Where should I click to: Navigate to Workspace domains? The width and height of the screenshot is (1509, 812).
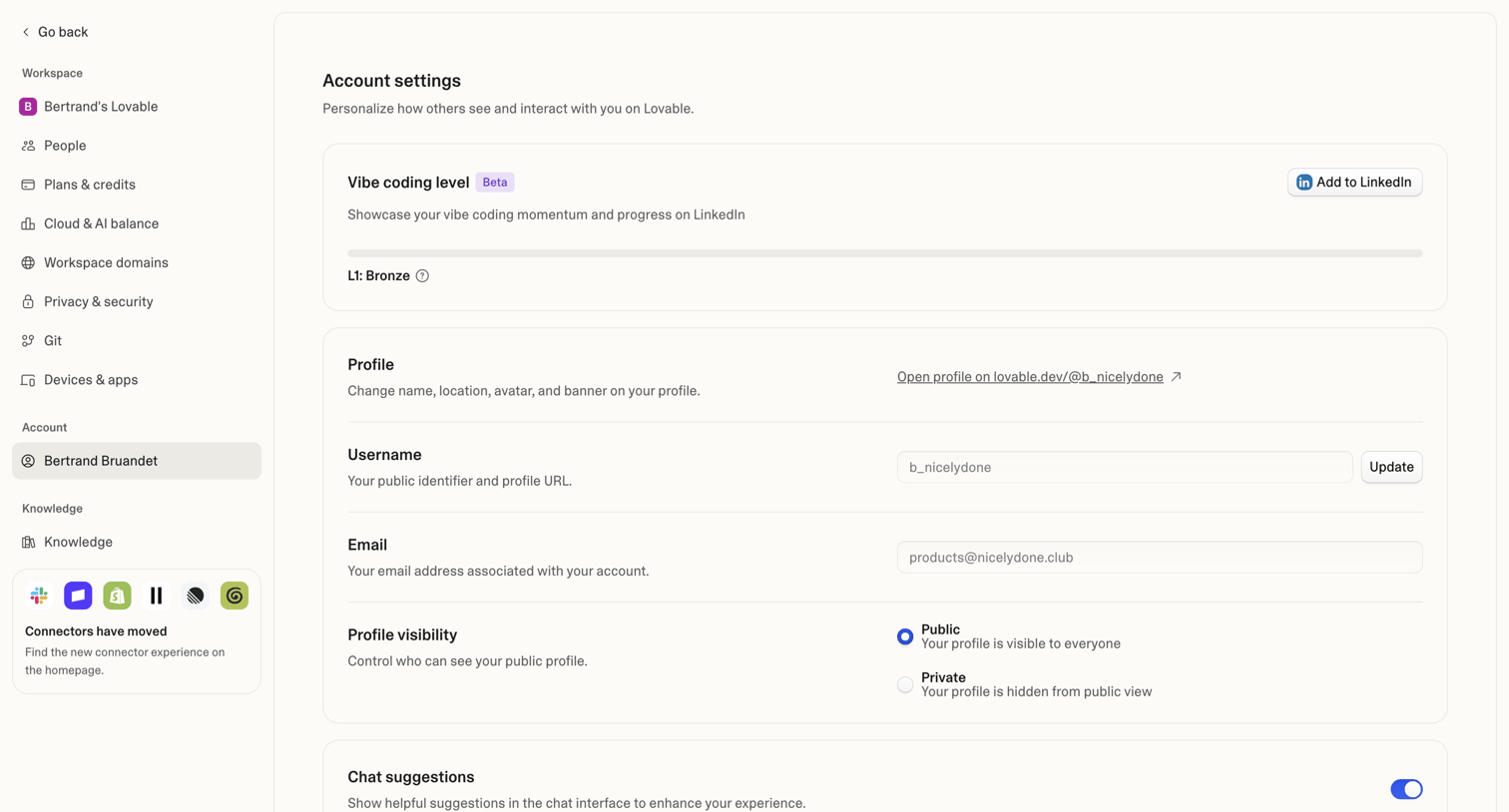click(x=137, y=262)
